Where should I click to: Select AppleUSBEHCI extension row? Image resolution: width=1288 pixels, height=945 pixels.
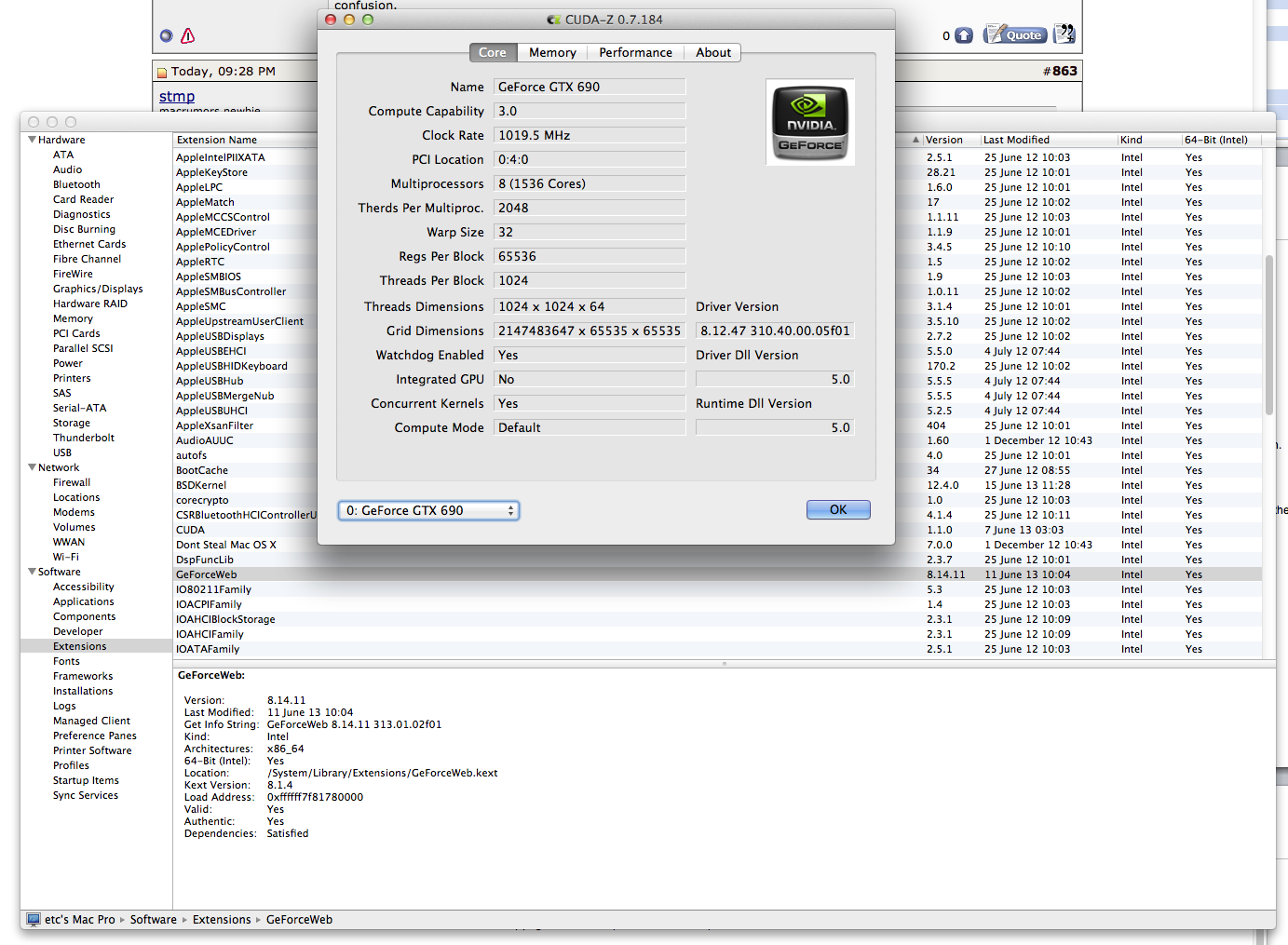tap(246, 351)
